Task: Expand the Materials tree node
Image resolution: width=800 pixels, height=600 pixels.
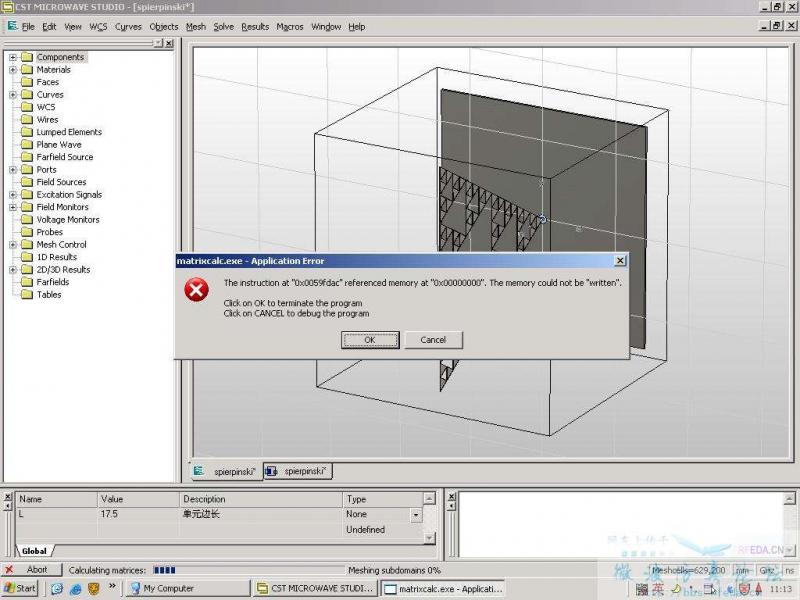Action: [13, 70]
